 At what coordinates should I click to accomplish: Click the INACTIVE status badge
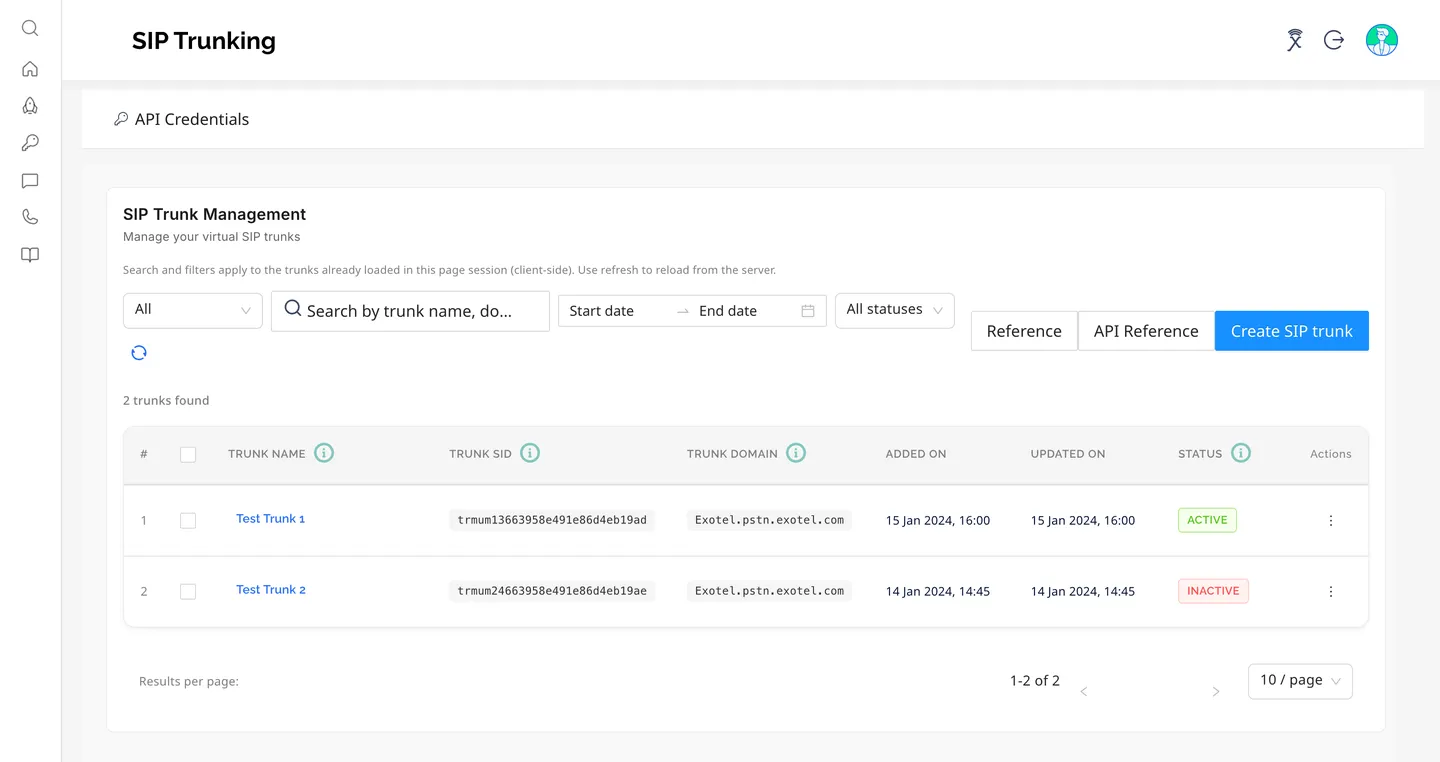(1213, 591)
